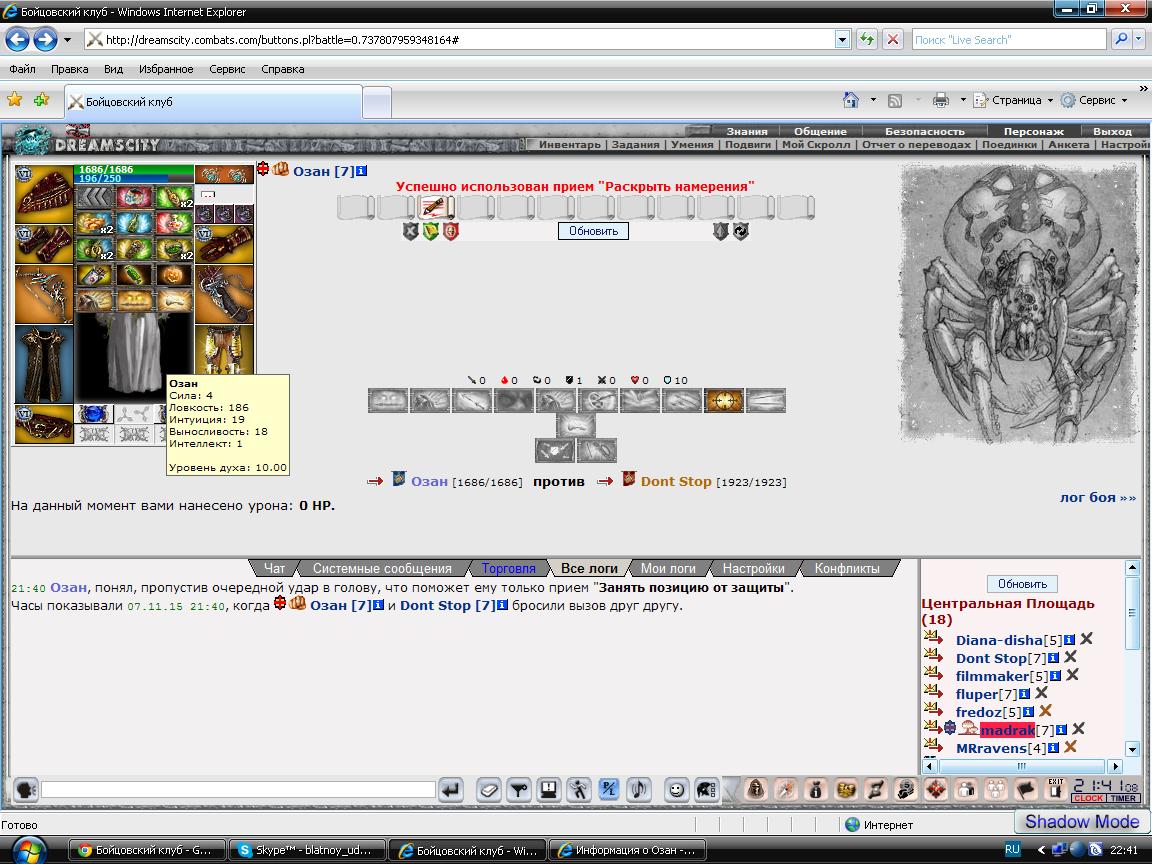Click the highlighted golden combat technique icon
This screenshot has width=1152, height=864.
[724, 400]
